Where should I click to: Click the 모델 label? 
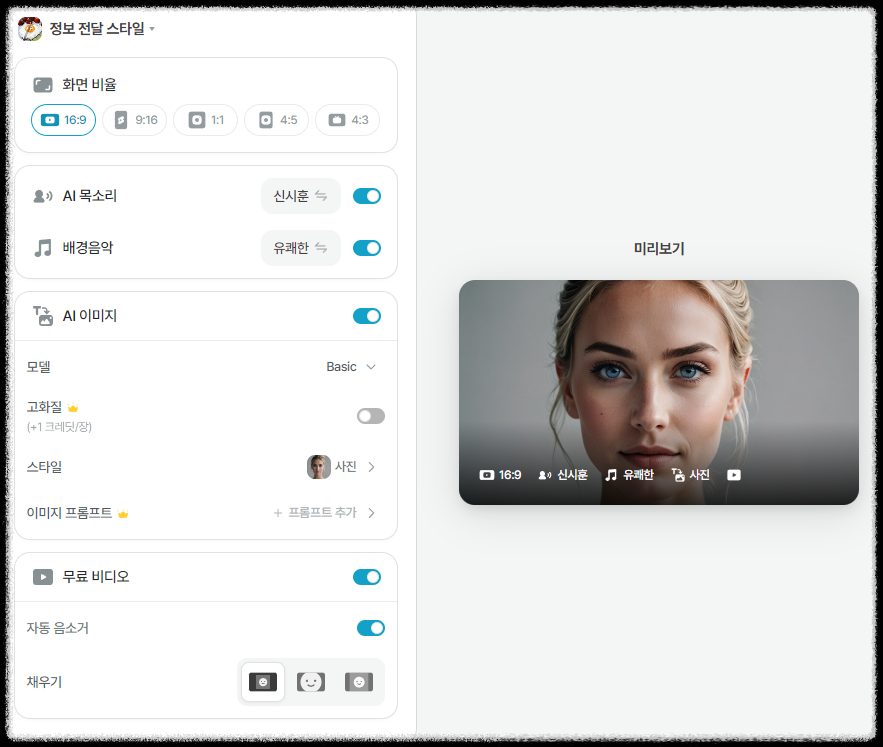pyautogui.click(x=38, y=367)
